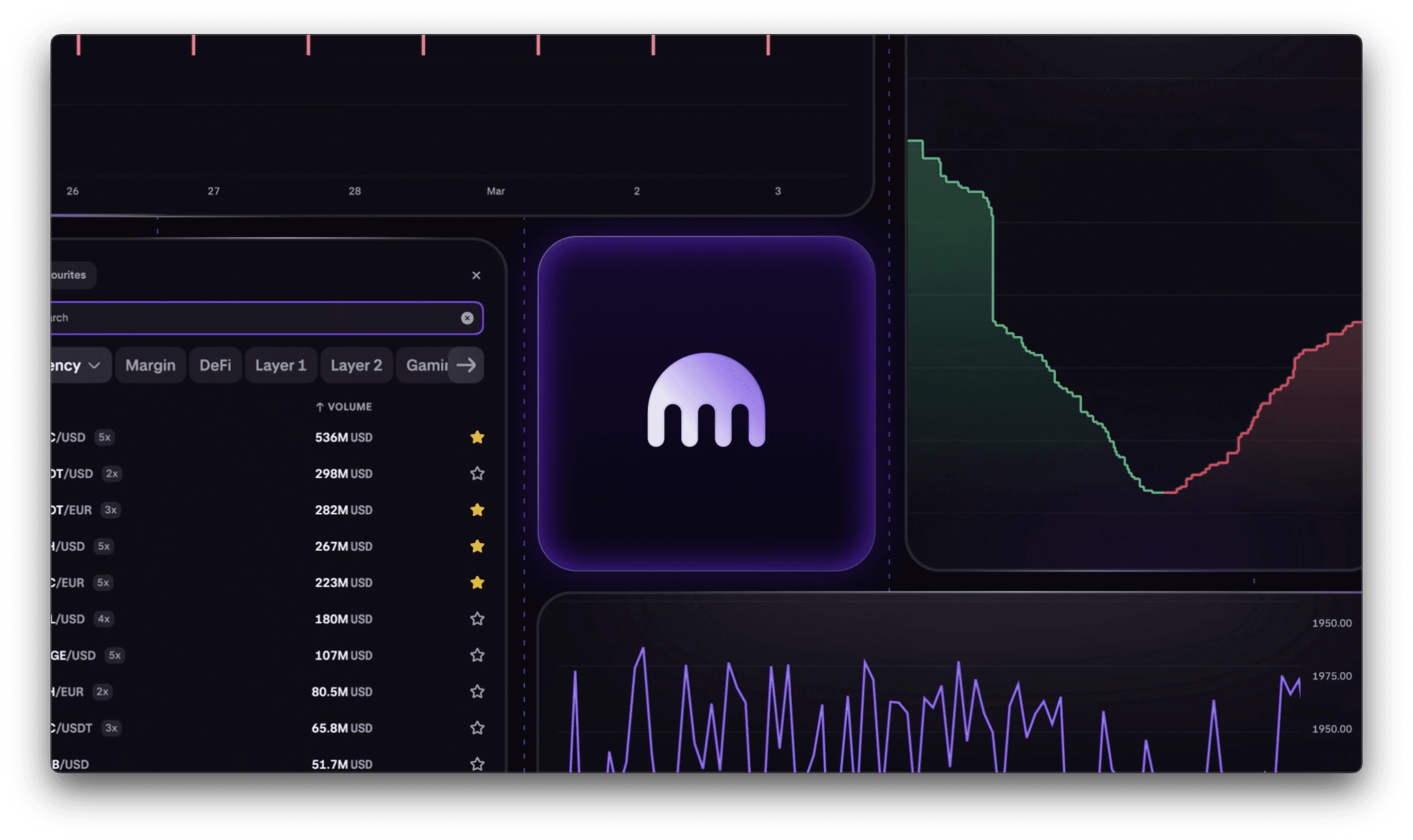Image resolution: width=1413 pixels, height=840 pixels.
Task: Close the market search panel
Action: tap(476, 275)
